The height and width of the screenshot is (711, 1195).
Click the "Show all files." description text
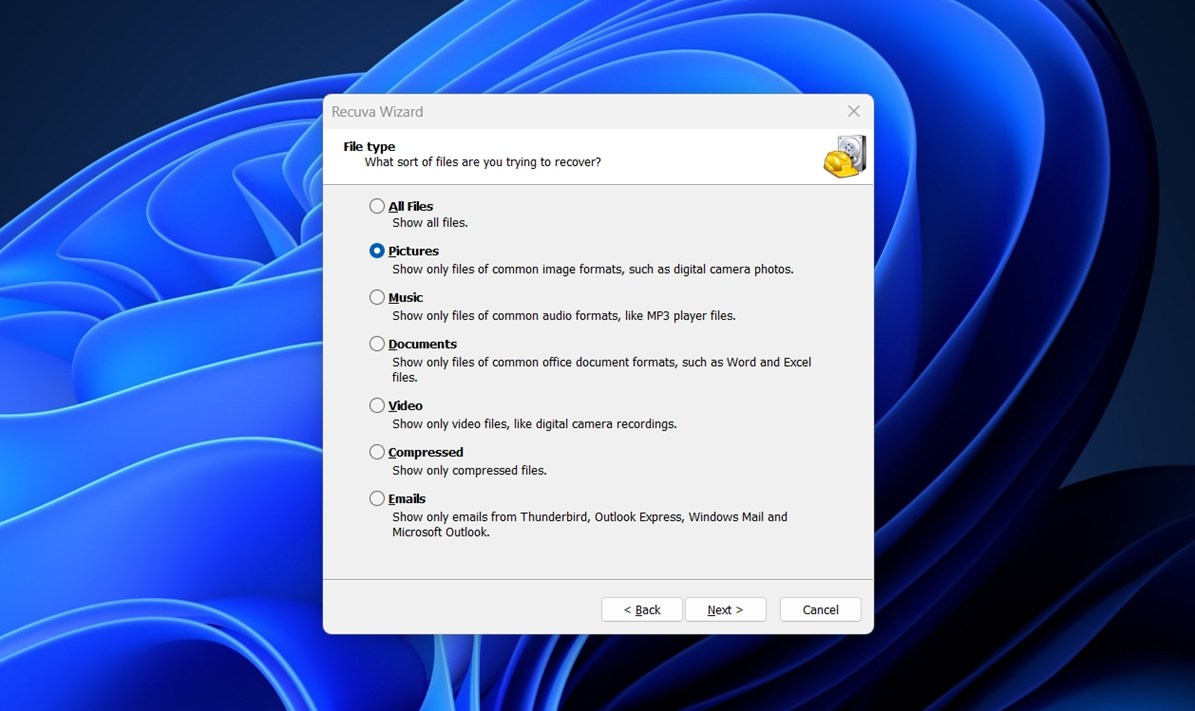[430, 223]
